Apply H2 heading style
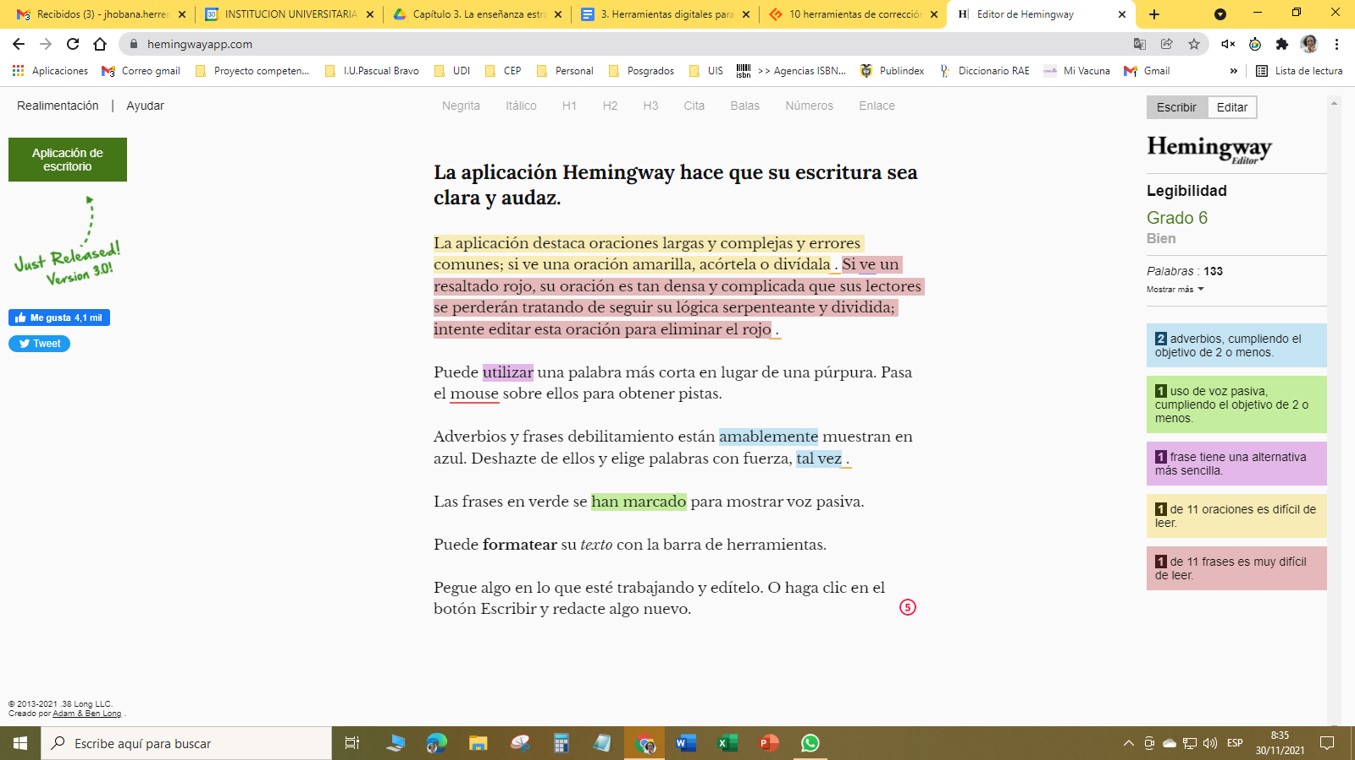Screen dimensions: 1355x760 click(x=610, y=106)
